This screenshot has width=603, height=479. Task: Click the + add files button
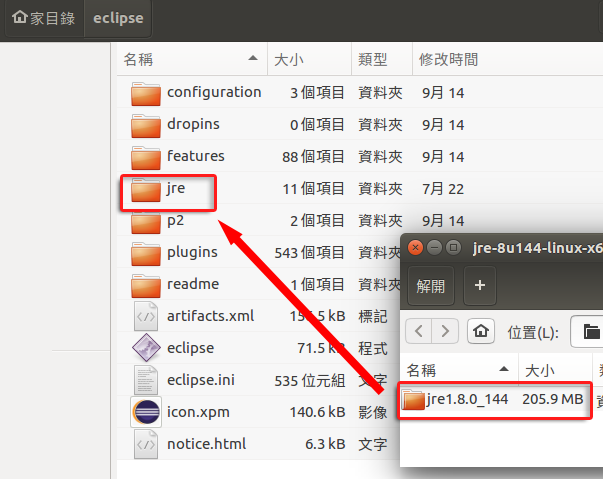pyautogui.click(x=480, y=286)
